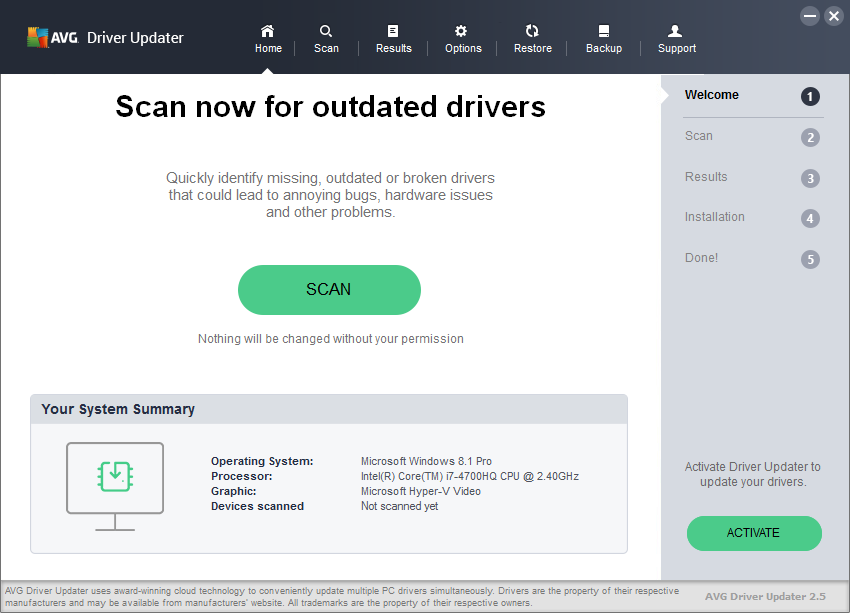
Task: Click the green ACTIVATE button
Action: pyautogui.click(x=754, y=533)
